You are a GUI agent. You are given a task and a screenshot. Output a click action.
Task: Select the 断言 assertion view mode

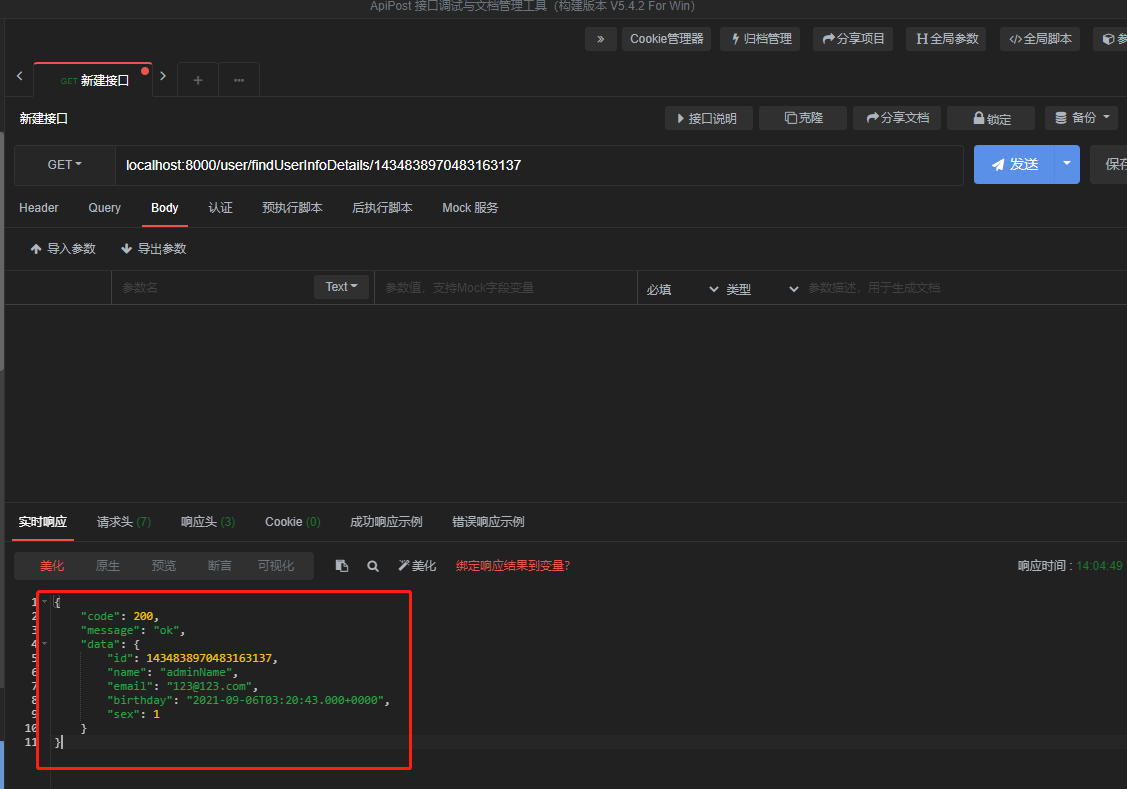pyautogui.click(x=219, y=566)
